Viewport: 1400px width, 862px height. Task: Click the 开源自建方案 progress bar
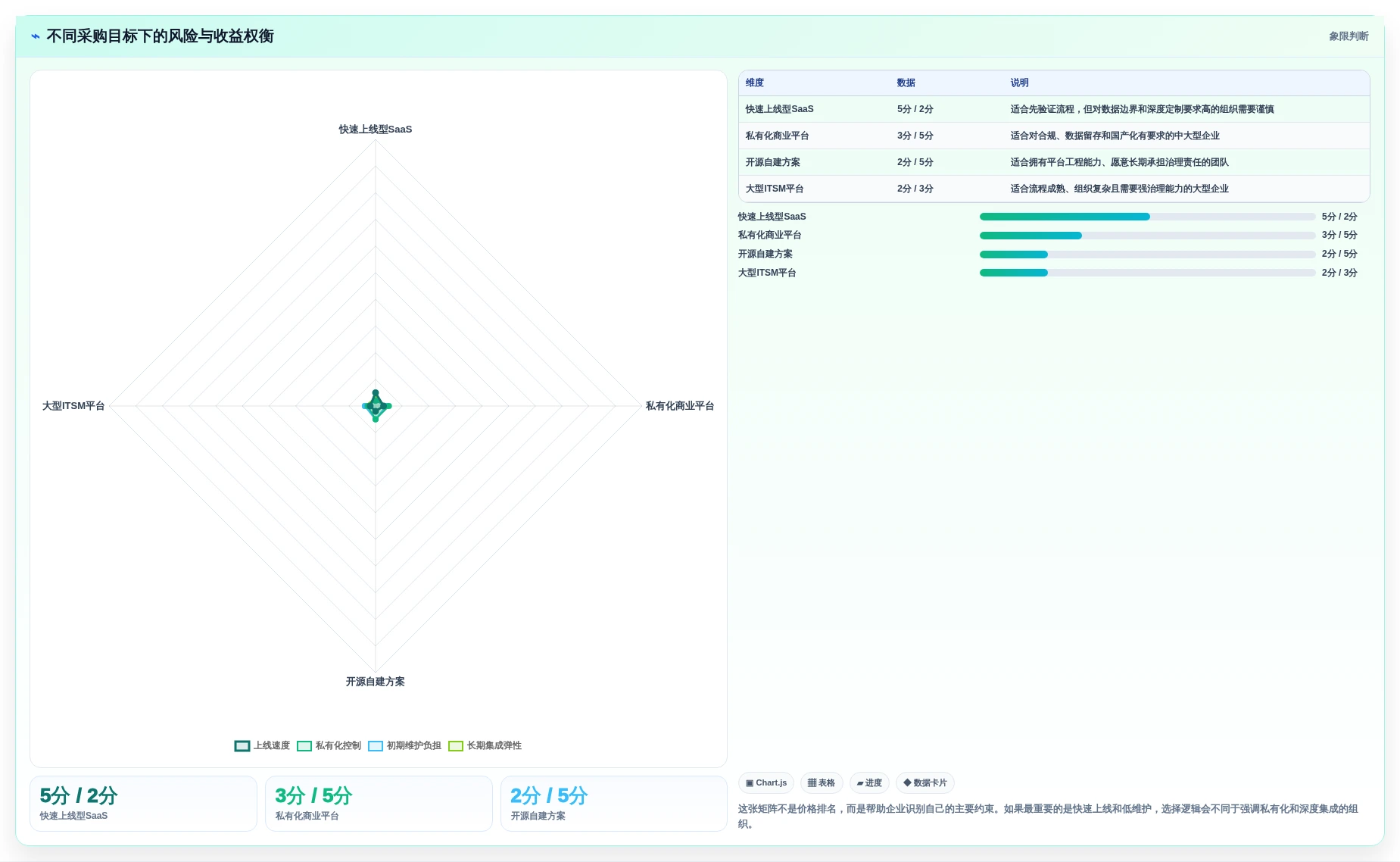click(1147, 255)
